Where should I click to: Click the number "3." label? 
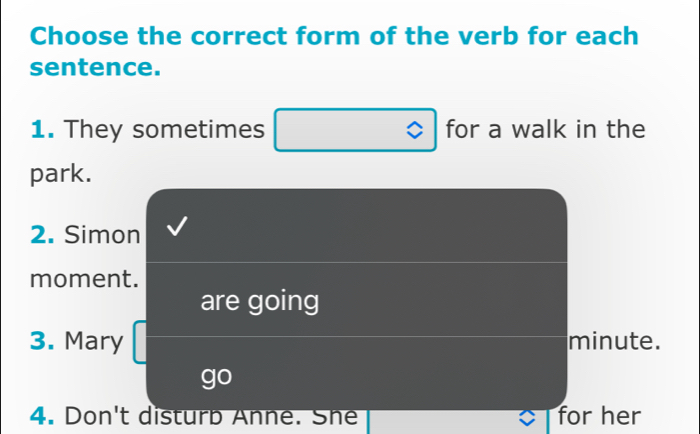pyautogui.click(x=43, y=341)
